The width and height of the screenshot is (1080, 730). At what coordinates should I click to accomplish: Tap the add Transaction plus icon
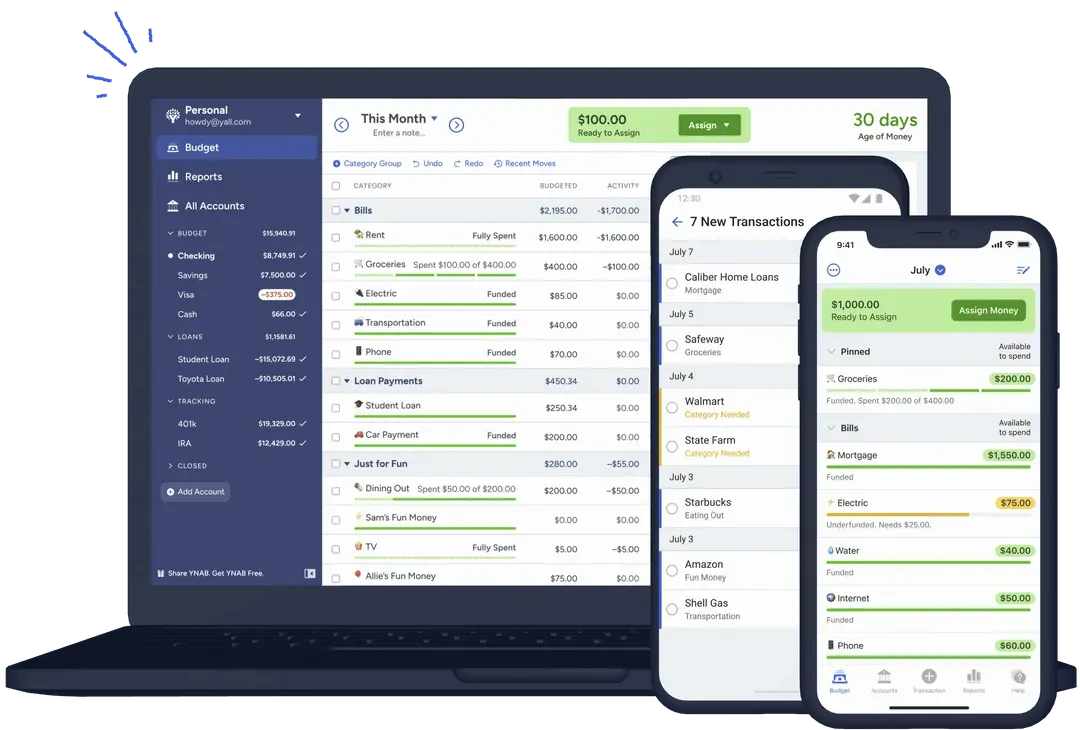click(x=928, y=676)
